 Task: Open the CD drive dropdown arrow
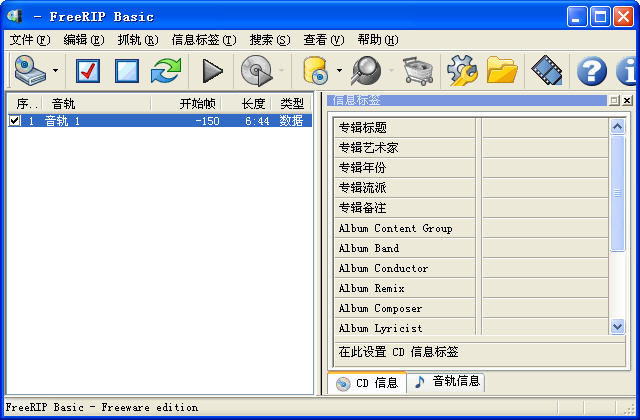[55, 70]
